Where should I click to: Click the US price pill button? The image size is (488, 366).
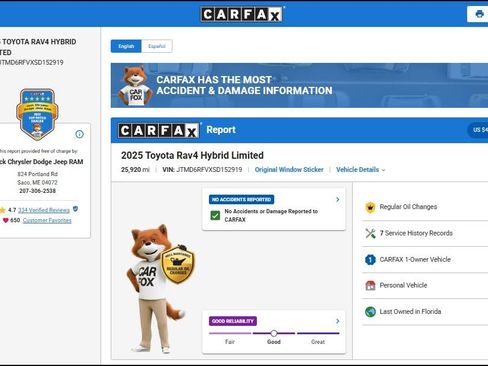pos(479,130)
